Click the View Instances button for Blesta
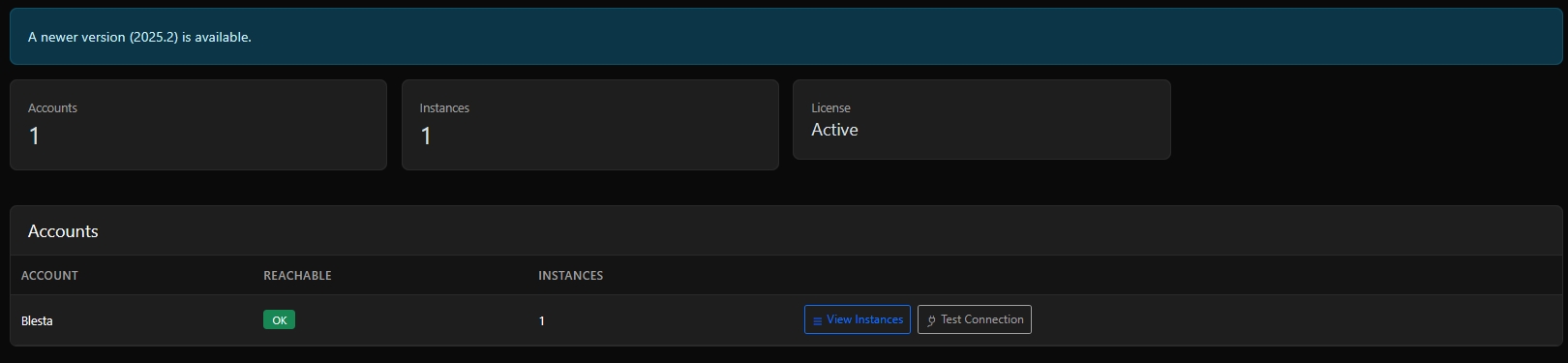The image size is (1568, 363). pos(857,319)
